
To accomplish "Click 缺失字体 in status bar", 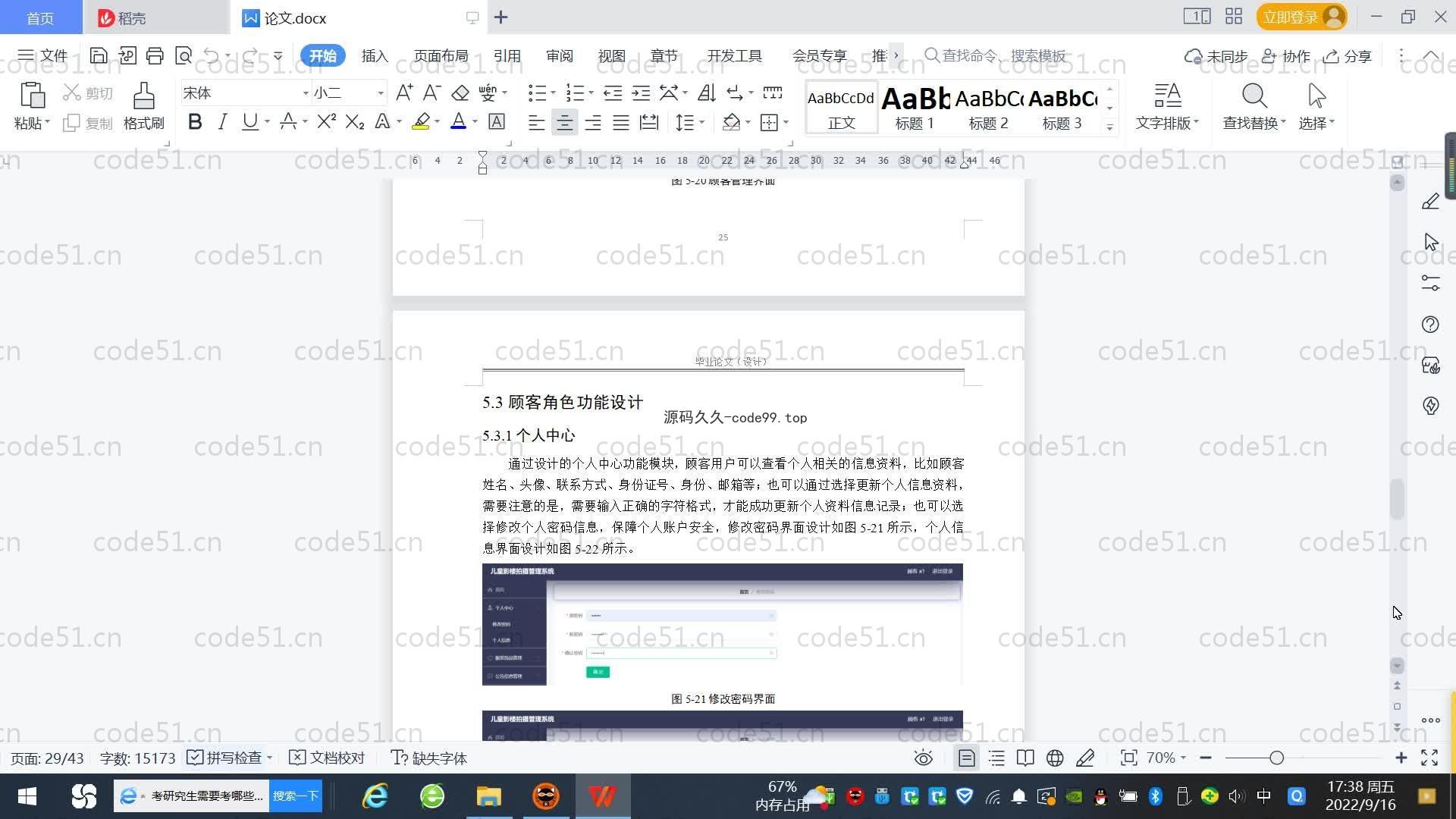I will 428,758.
